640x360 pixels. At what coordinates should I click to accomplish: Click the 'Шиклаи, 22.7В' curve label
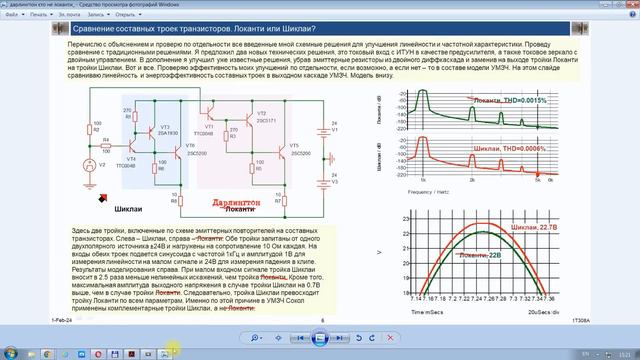534,227
